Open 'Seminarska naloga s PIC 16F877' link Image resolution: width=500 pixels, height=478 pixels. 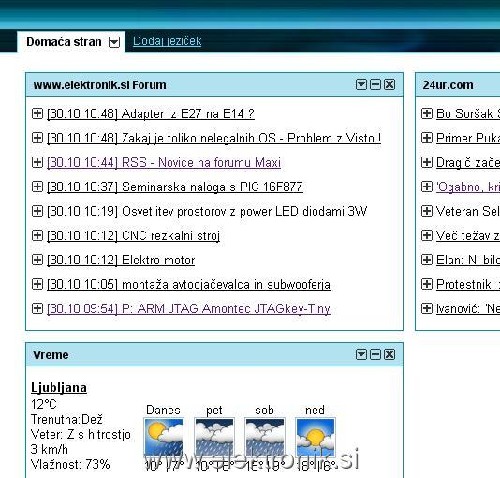click(x=175, y=187)
